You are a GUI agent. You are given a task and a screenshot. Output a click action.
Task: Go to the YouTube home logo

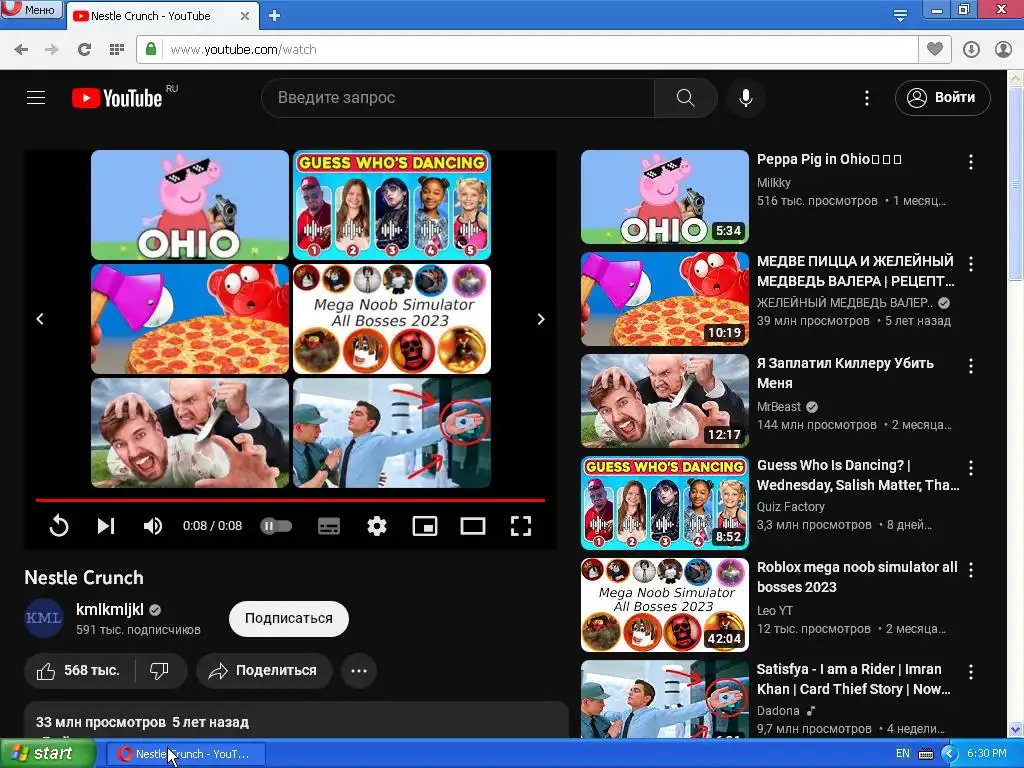117,98
